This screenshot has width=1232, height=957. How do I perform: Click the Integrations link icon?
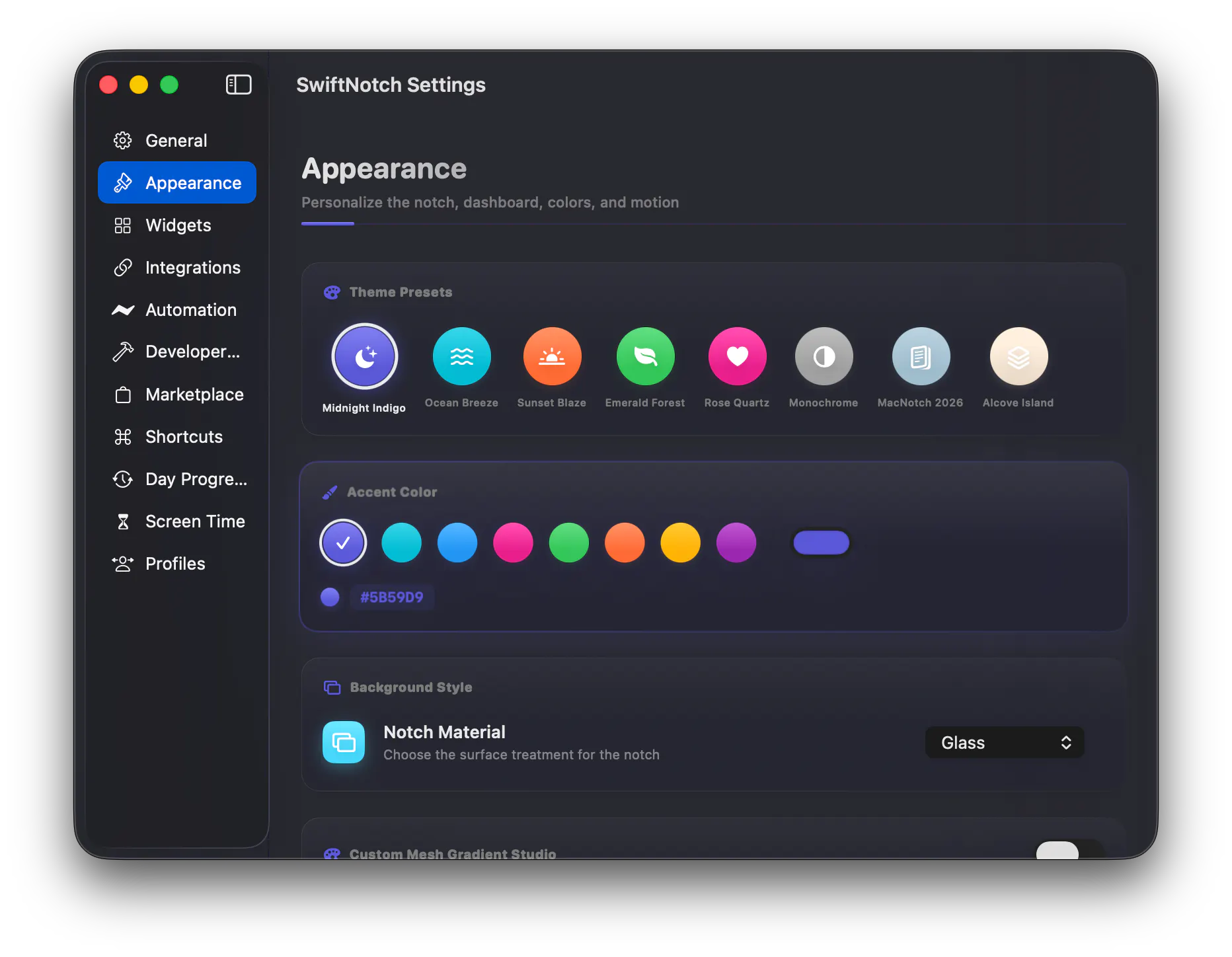(x=123, y=268)
